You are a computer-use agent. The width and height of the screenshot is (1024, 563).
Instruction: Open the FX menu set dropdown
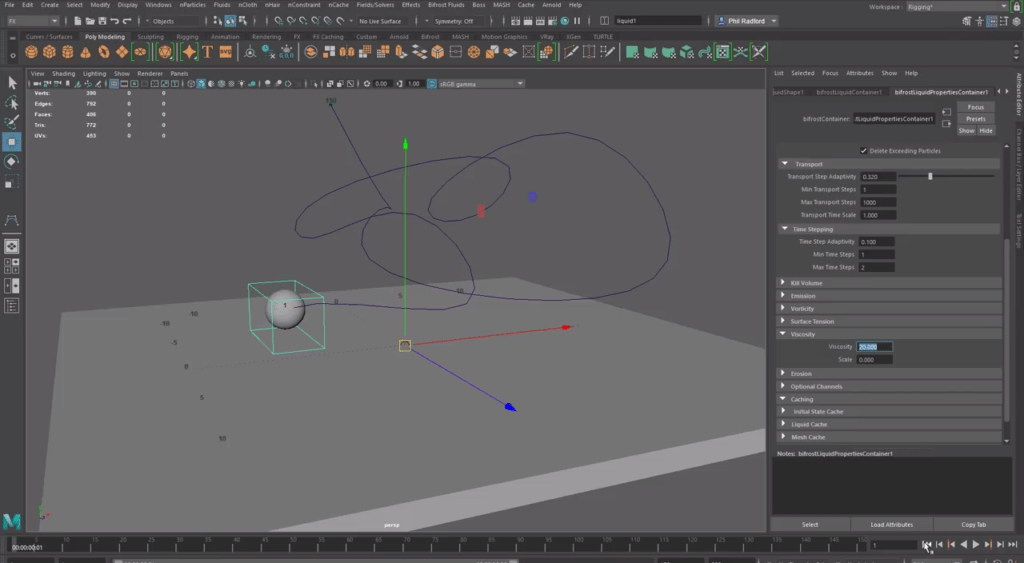[x=33, y=21]
